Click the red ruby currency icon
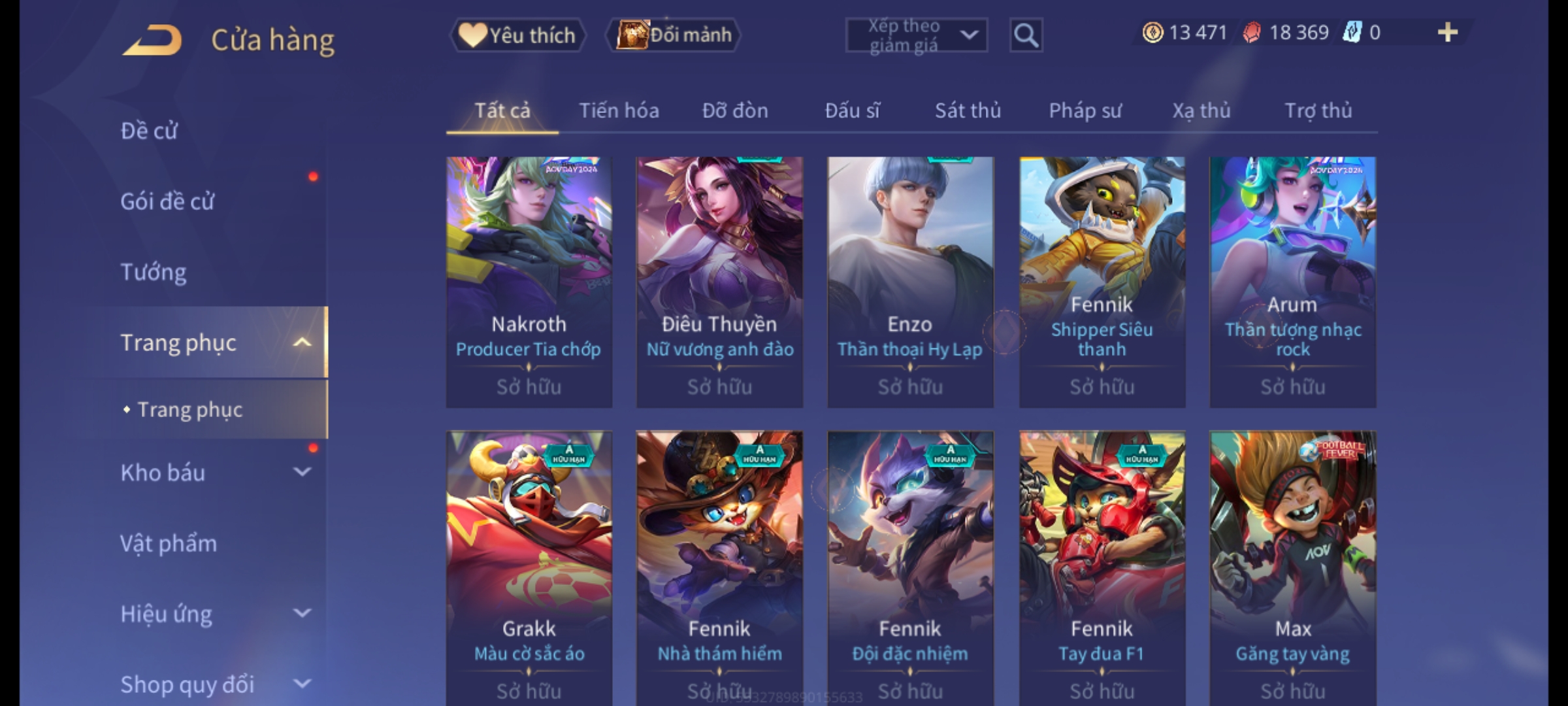The height and width of the screenshot is (706, 1568). pyautogui.click(x=1252, y=33)
